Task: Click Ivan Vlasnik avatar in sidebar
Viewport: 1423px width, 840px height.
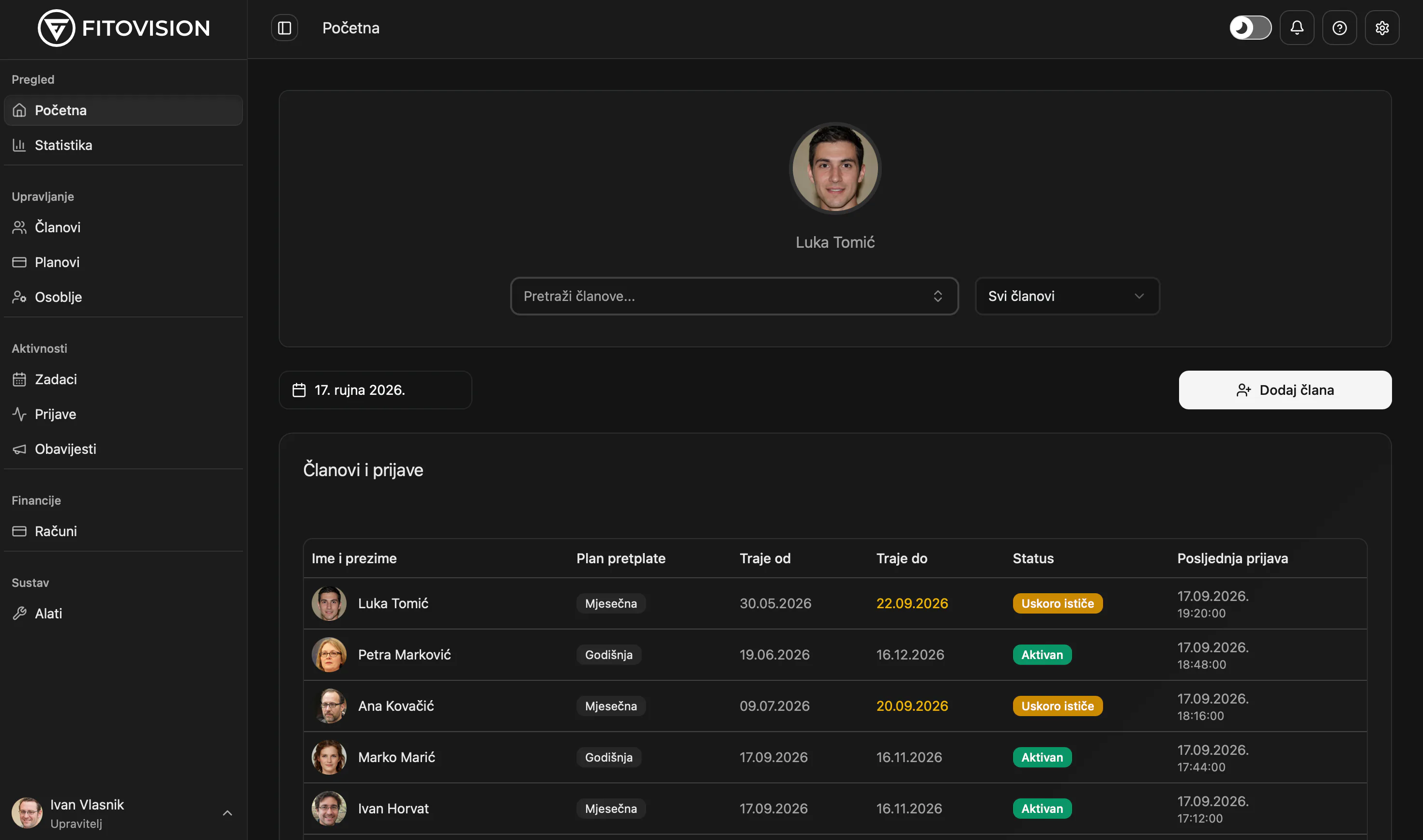Action: (27, 813)
